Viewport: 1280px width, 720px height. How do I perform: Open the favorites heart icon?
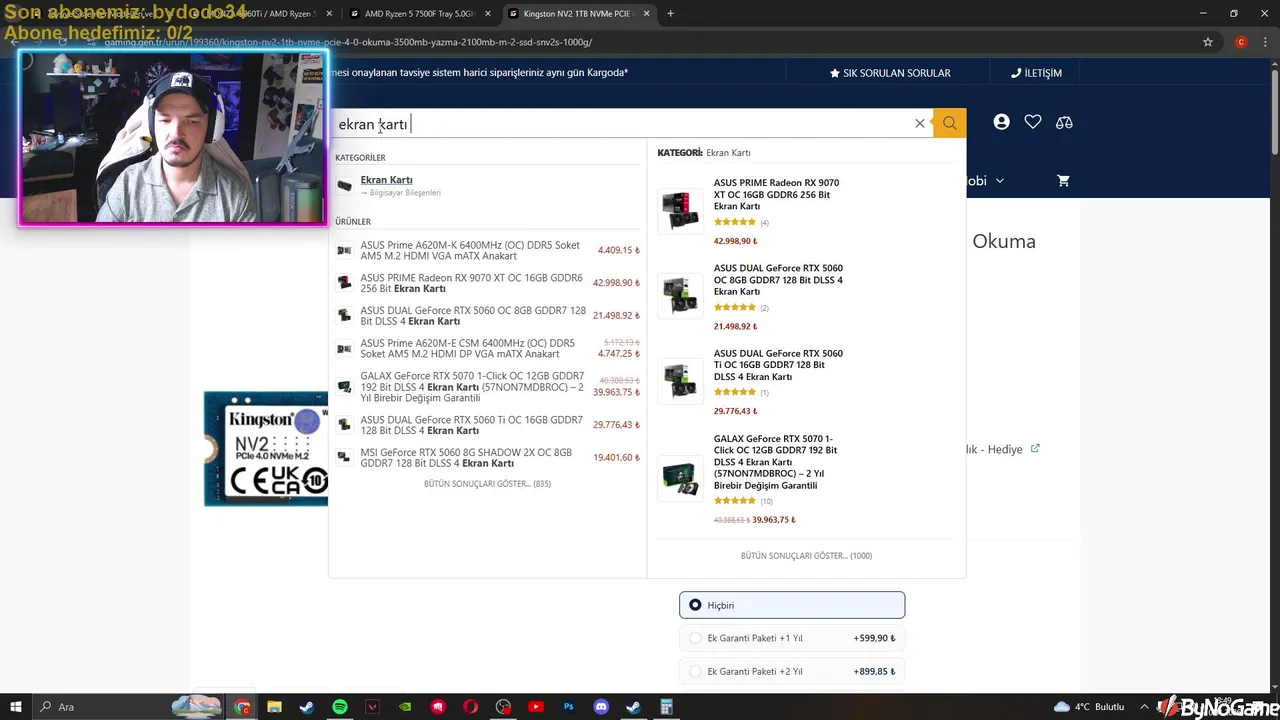click(x=1033, y=122)
